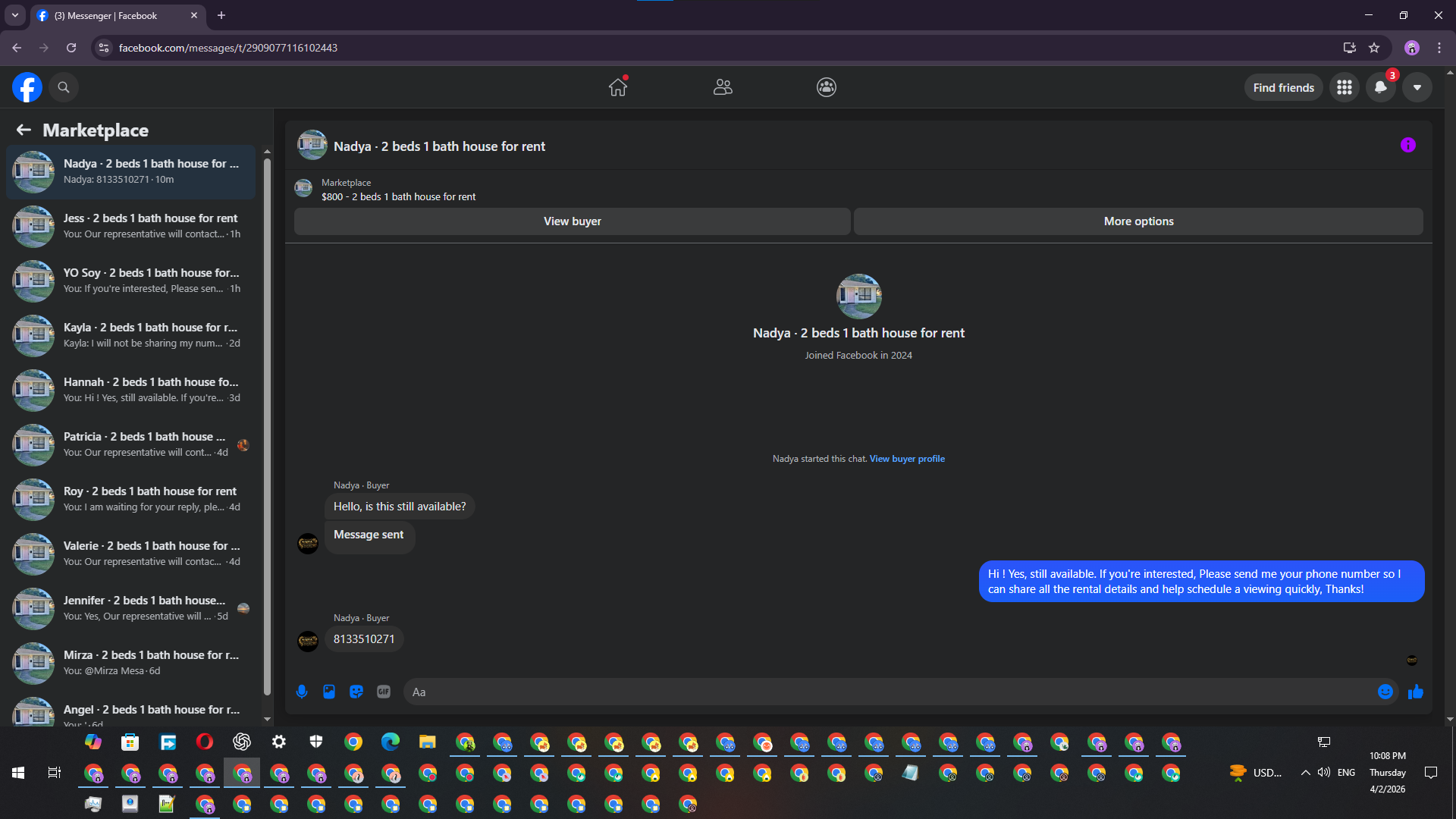Screen dimensions: 1456x819
Task: Open the Angel conversation
Action: pyautogui.click(x=131, y=710)
